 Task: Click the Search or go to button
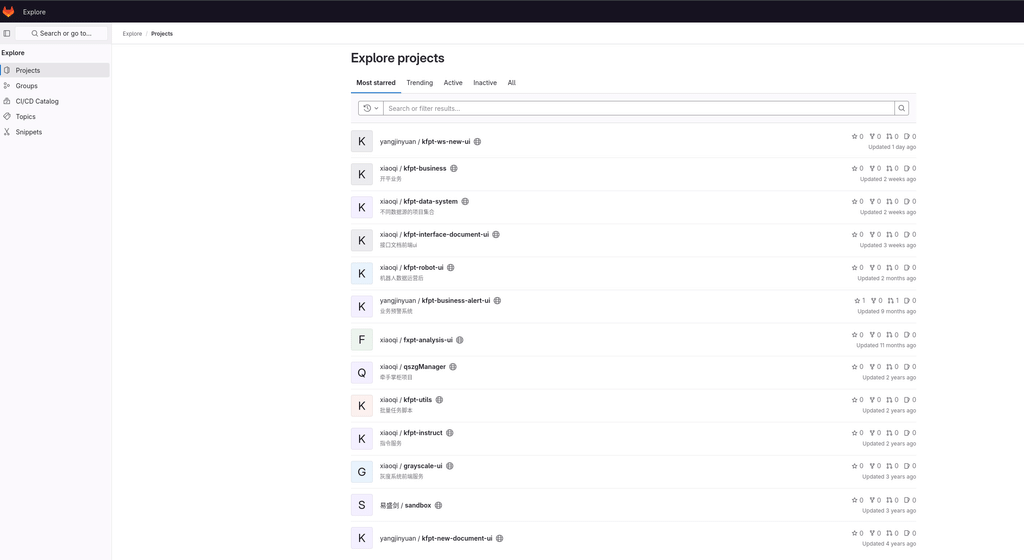(61, 33)
